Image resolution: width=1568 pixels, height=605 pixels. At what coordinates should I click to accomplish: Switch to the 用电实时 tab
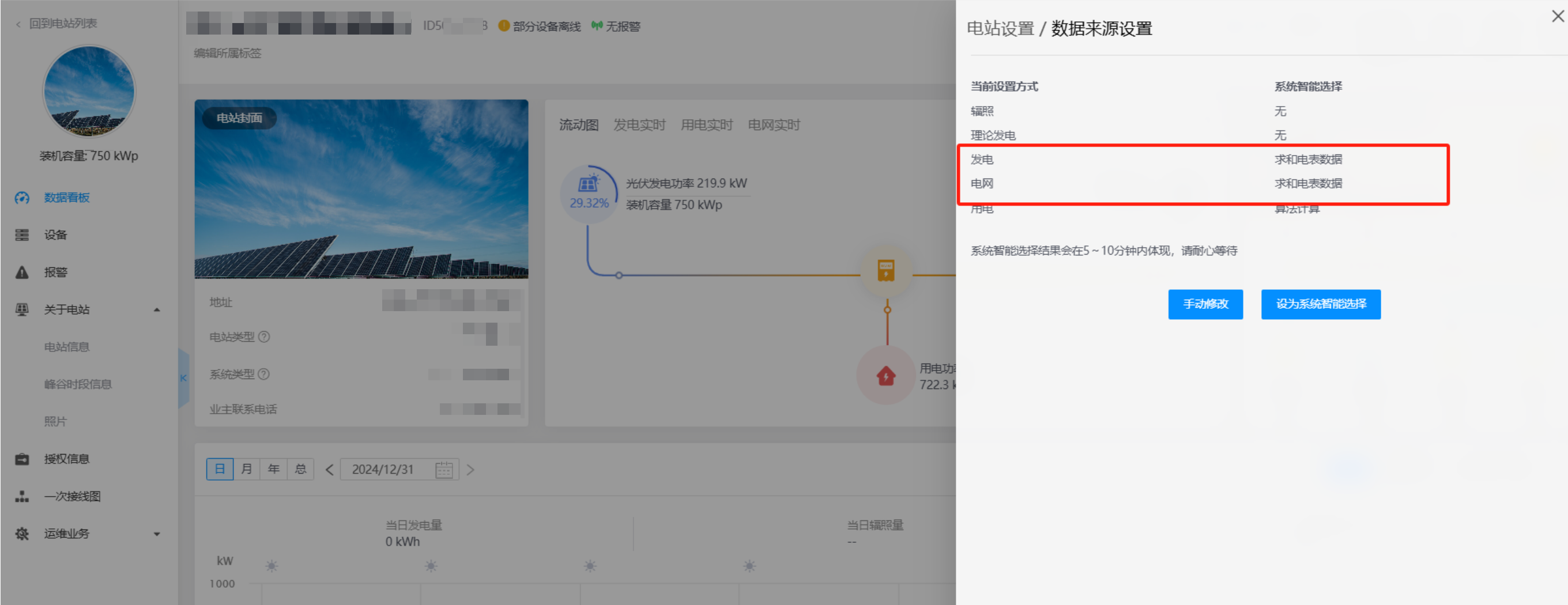[707, 125]
